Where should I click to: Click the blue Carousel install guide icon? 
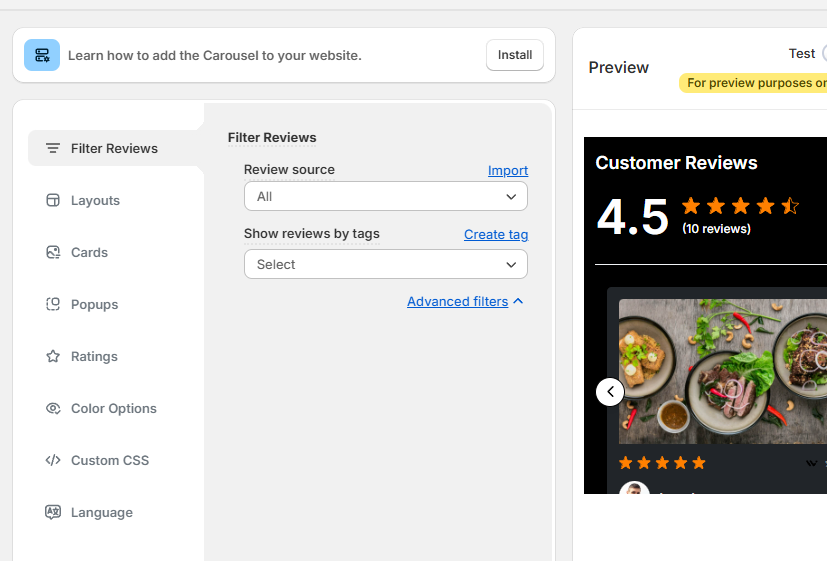click(x=42, y=55)
